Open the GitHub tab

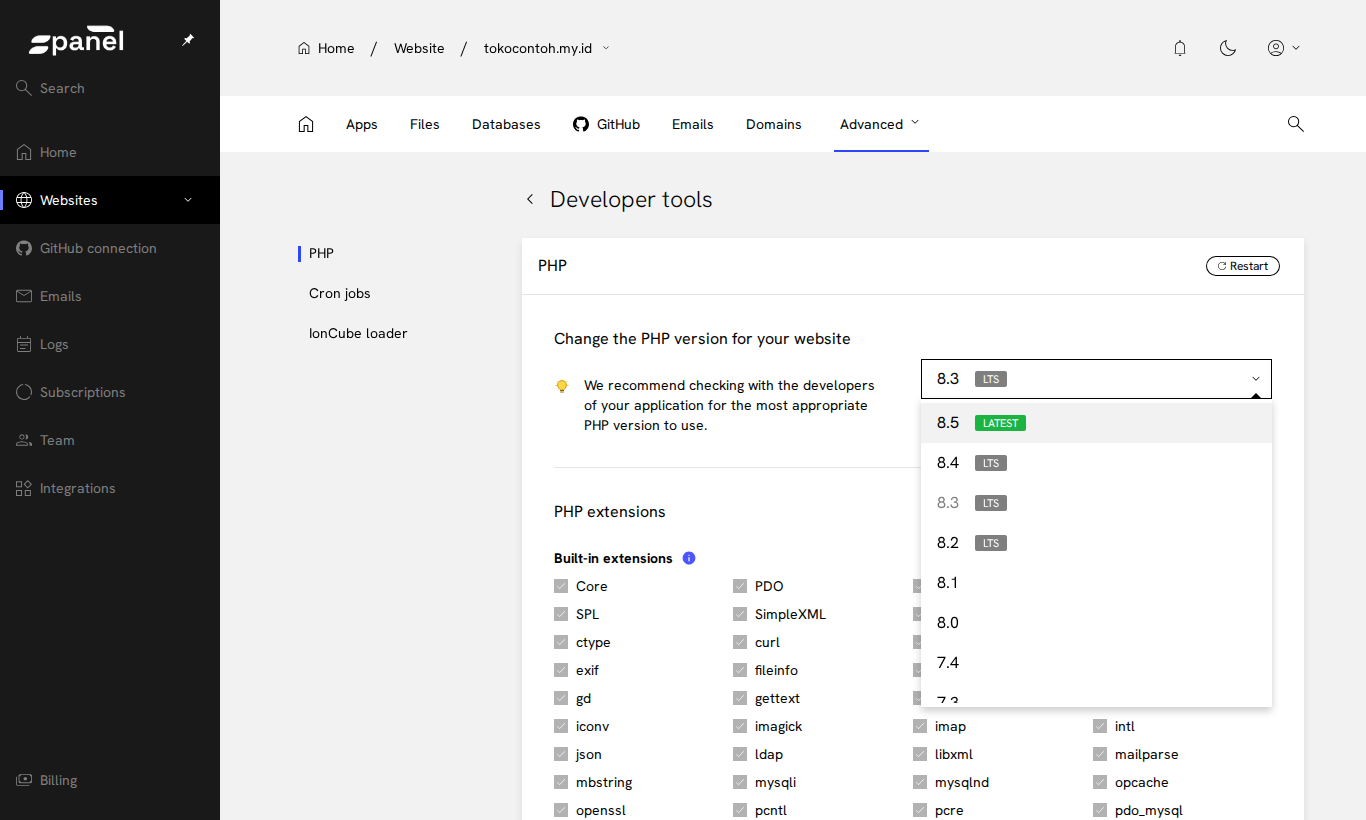point(606,124)
